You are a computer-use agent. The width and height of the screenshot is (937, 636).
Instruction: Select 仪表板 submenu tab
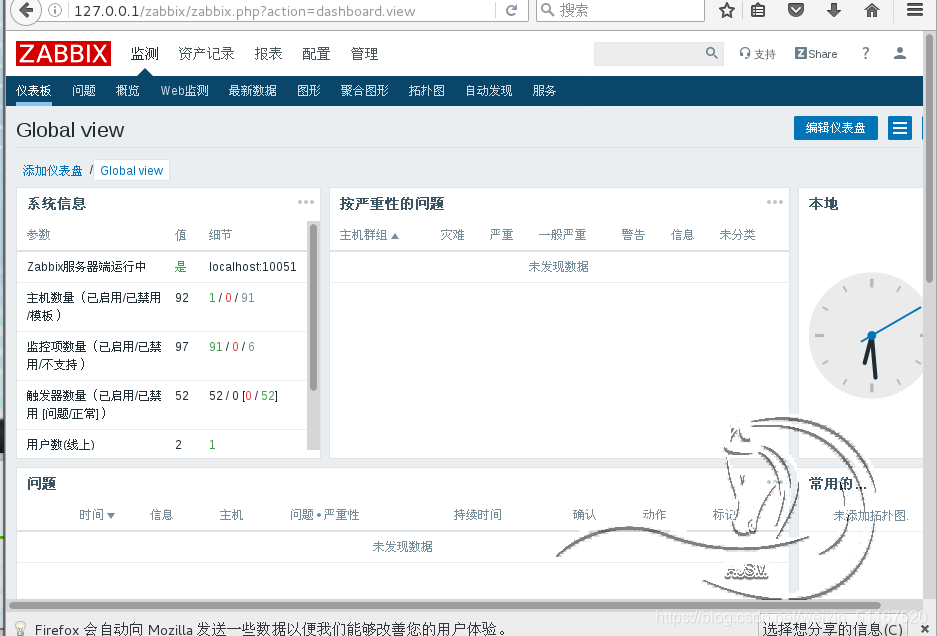click(33, 91)
